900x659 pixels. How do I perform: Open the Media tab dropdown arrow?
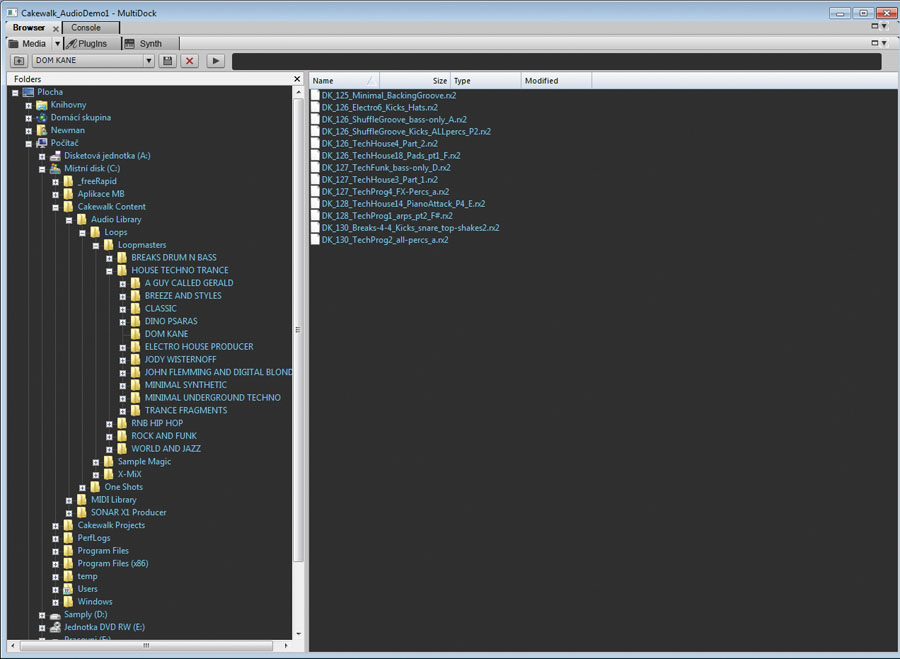point(57,44)
